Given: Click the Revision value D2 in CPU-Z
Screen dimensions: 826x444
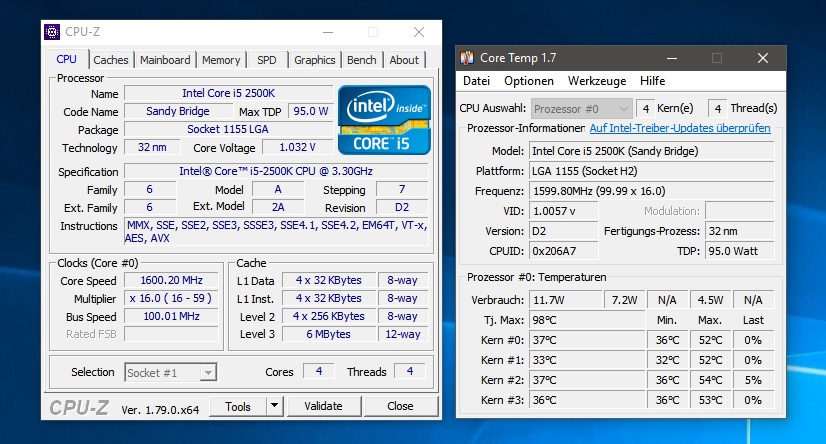Looking at the screenshot, I should [x=402, y=207].
